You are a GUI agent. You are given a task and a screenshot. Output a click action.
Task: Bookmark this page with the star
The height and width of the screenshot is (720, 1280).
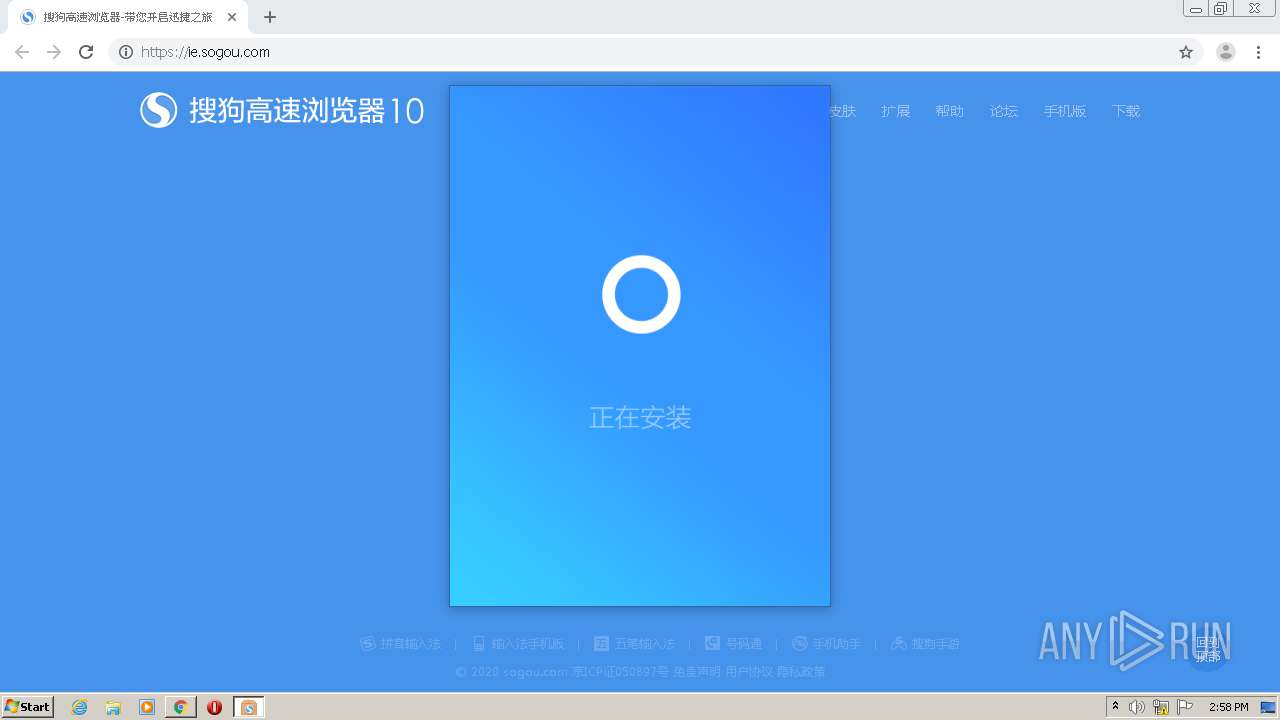click(1186, 52)
